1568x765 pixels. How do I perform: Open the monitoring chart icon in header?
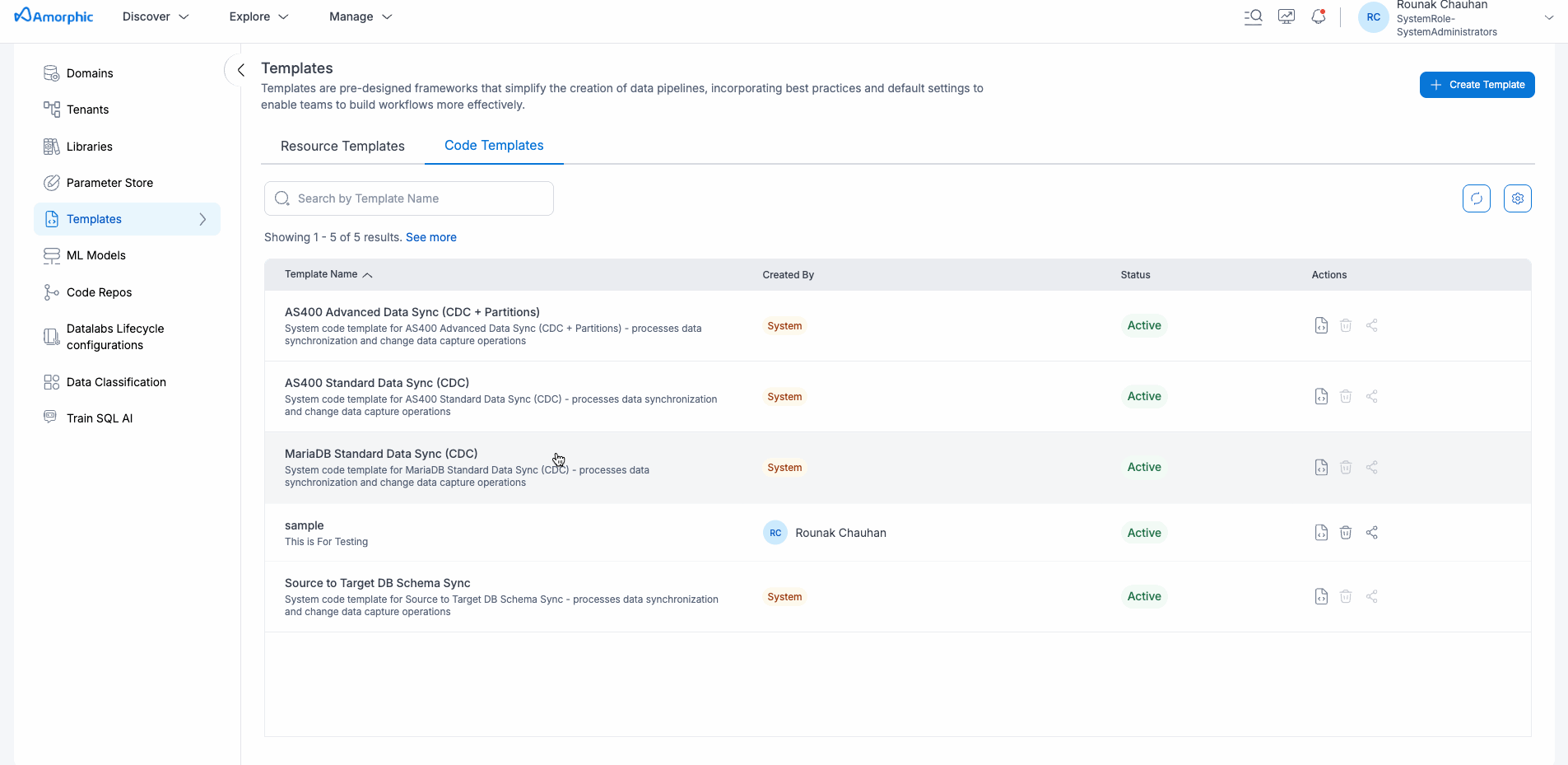(x=1287, y=16)
